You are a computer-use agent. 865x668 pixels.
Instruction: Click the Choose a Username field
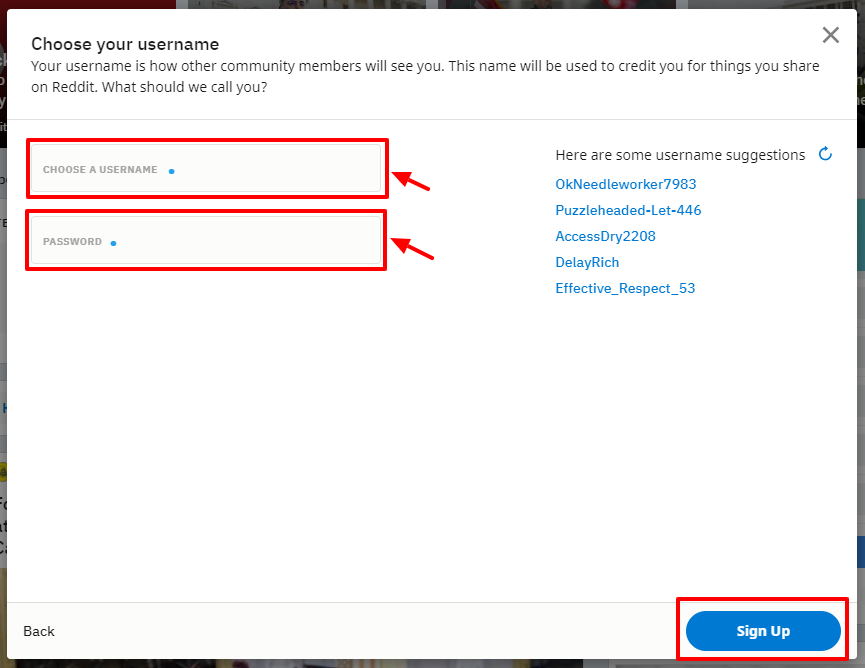pos(206,168)
